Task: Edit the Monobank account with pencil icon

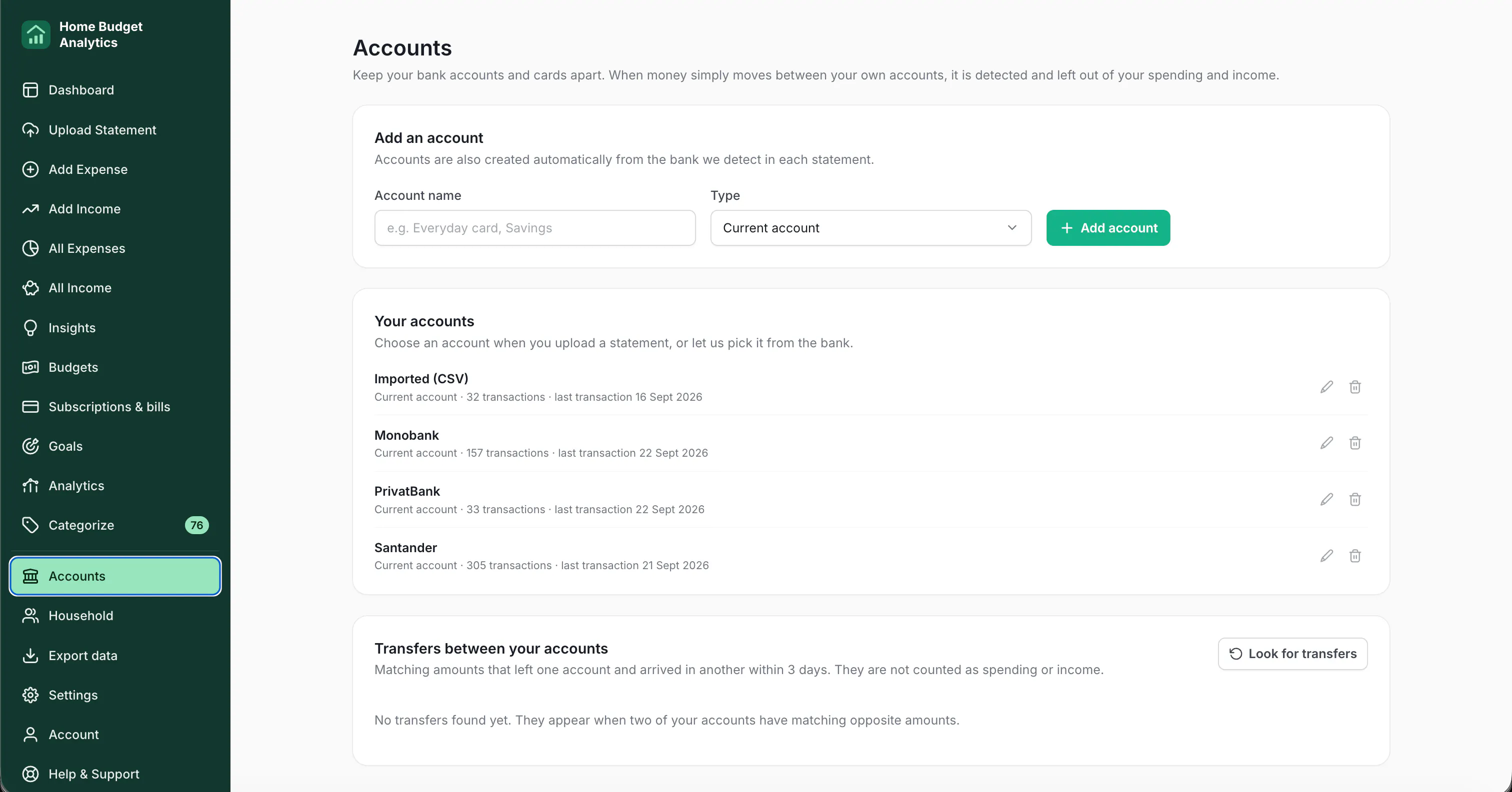Action: pyautogui.click(x=1326, y=443)
